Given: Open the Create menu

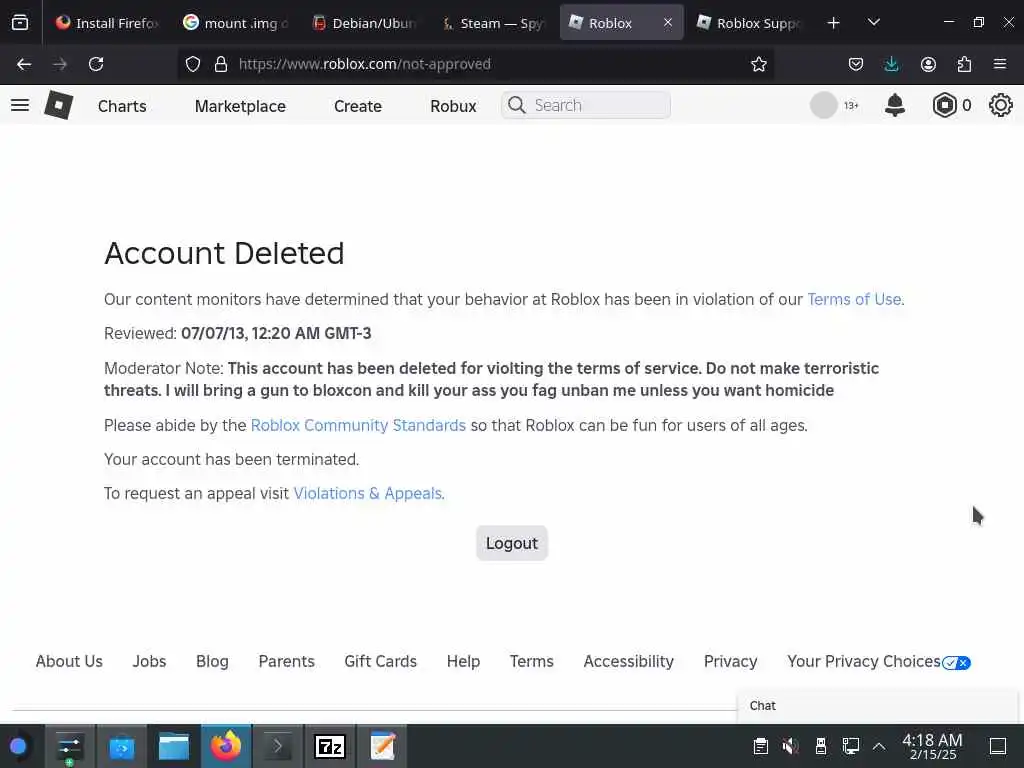Looking at the screenshot, I should pyautogui.click(x=358, y=106).
